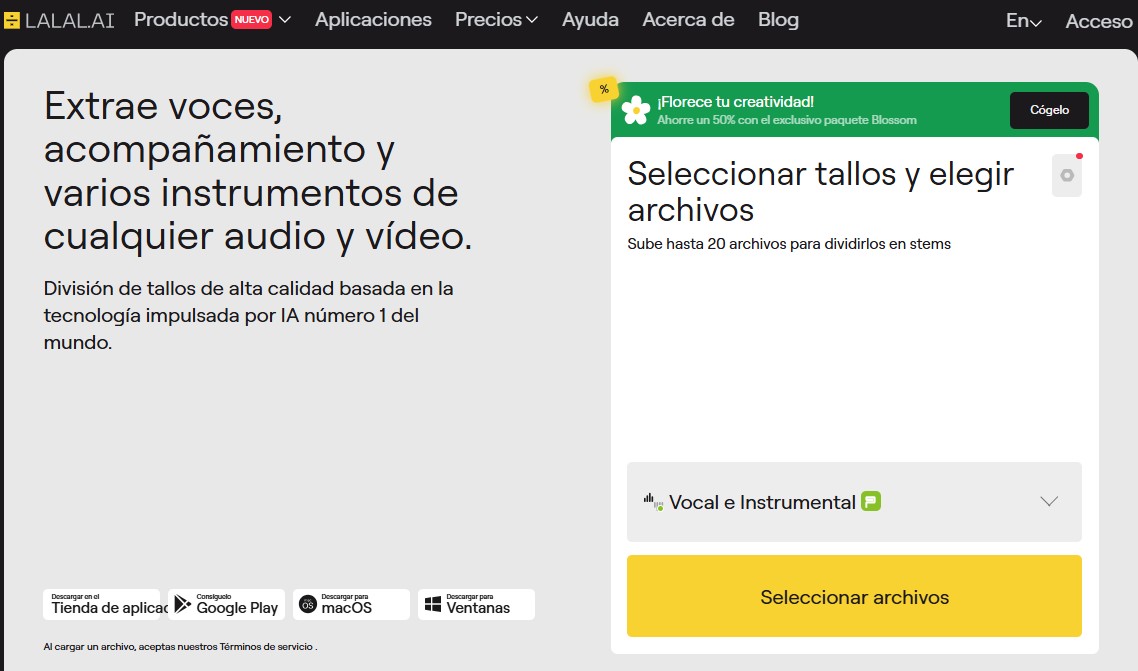The width and height of the screenshot is (1138, 671).
Task: Open the Aplicaciones menu item
Action: [373, 20]
